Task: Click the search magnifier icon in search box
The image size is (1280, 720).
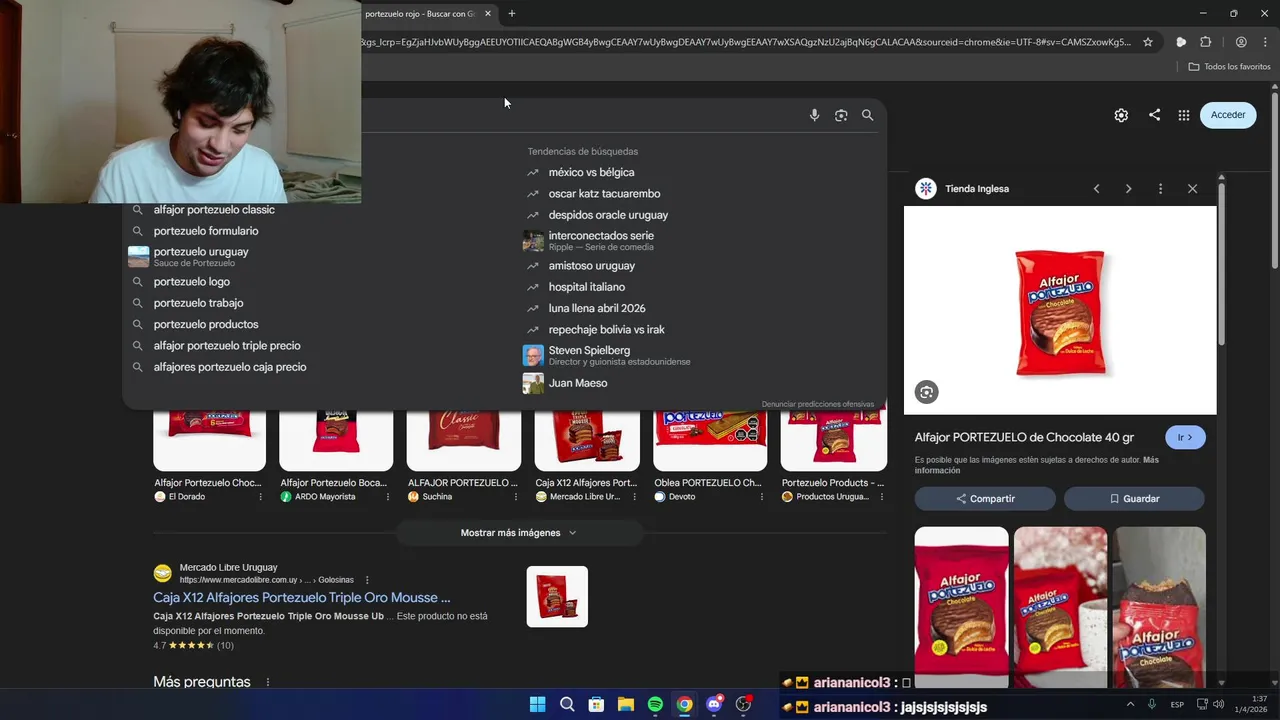Action: click(867, 115)
